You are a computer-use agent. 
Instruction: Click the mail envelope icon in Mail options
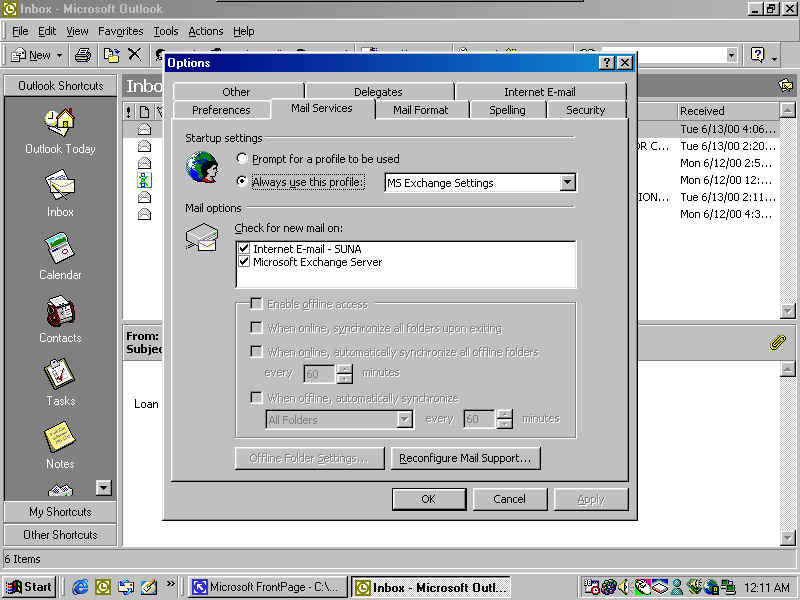(202, 239)
